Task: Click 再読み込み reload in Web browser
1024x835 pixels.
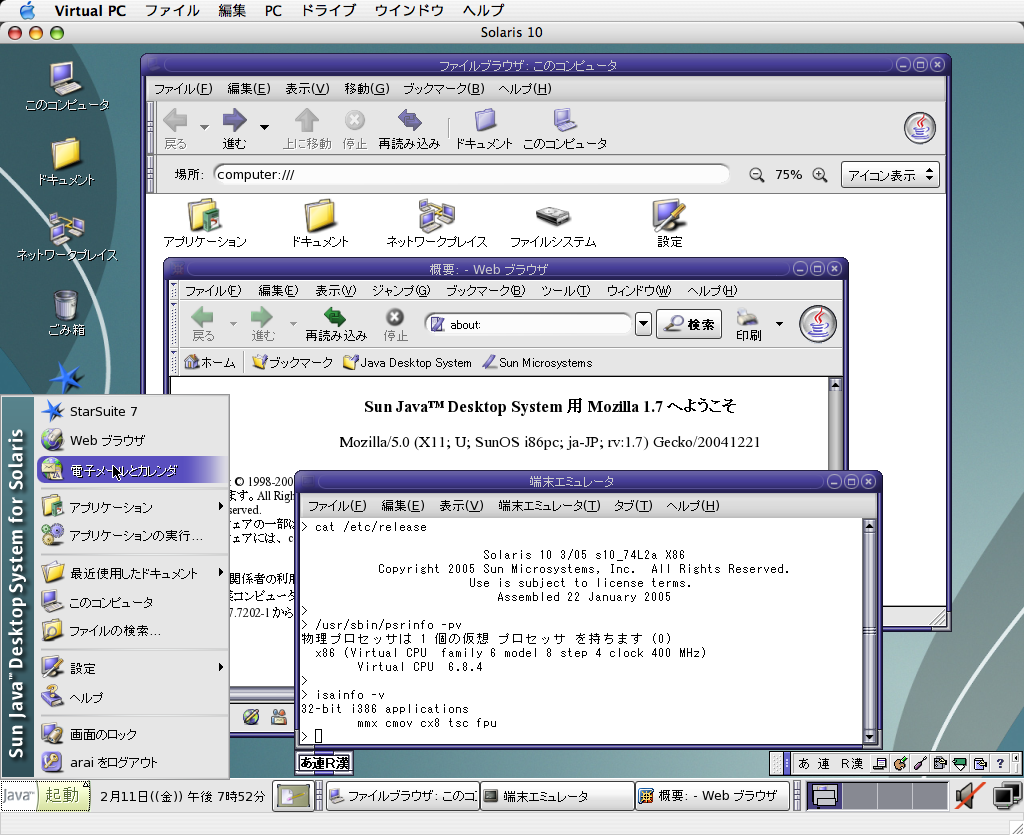Action: (x=336, y=324)
